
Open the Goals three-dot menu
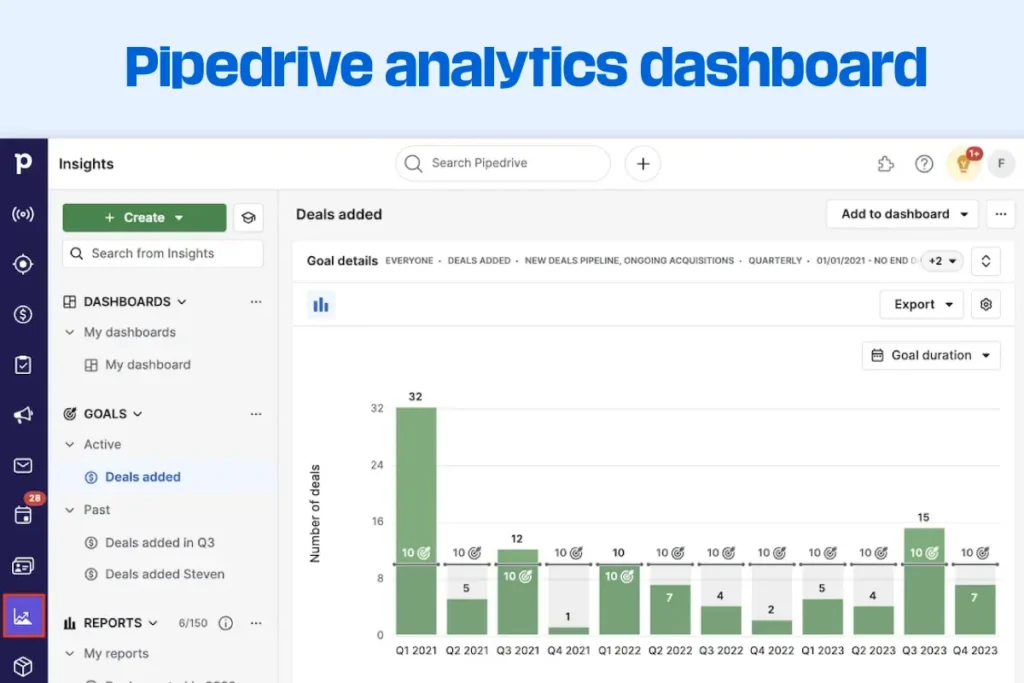pyautogui.click(x=256, y=414)
